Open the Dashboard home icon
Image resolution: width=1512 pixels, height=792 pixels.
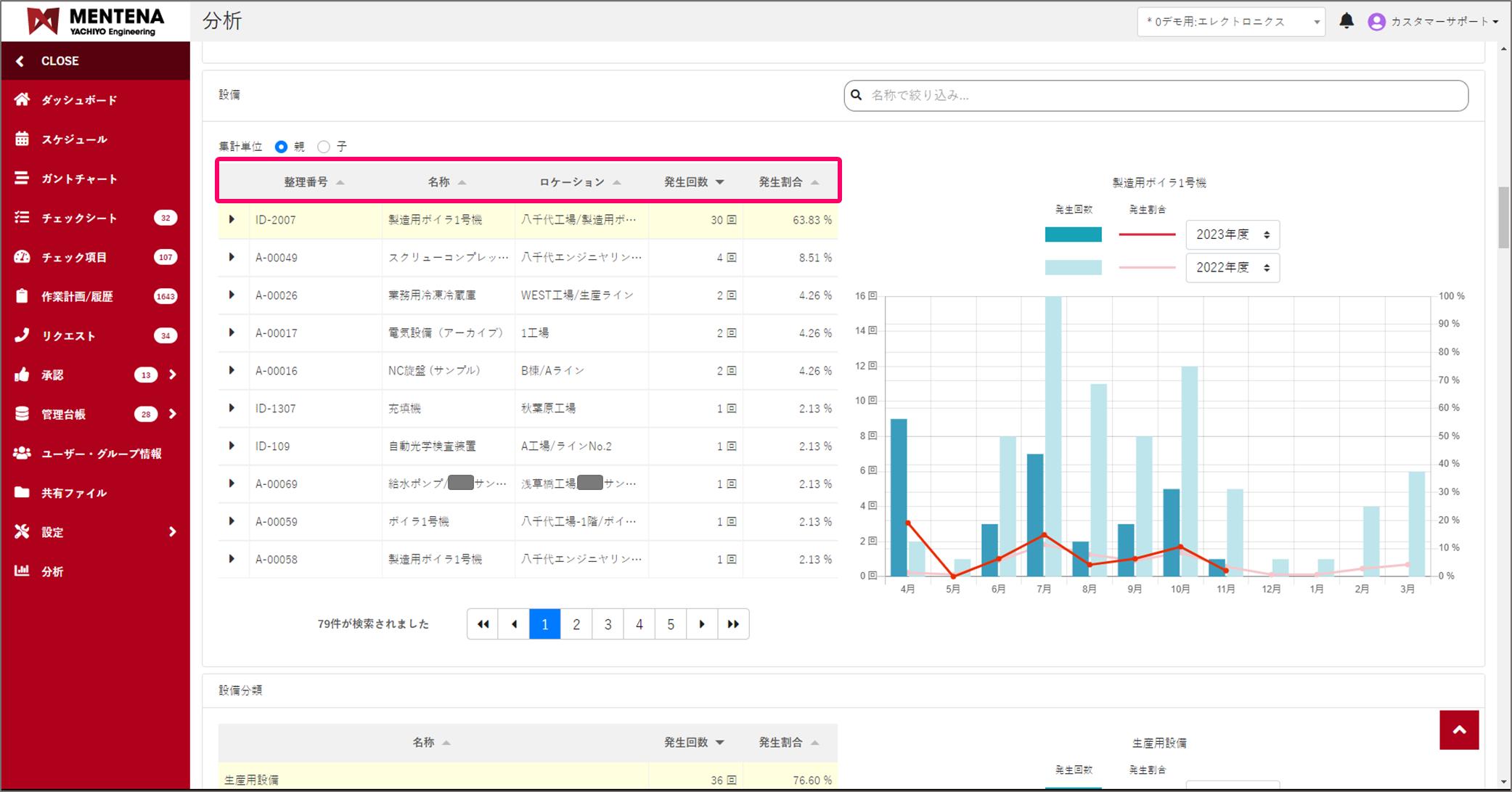click(x=22, y=99)
